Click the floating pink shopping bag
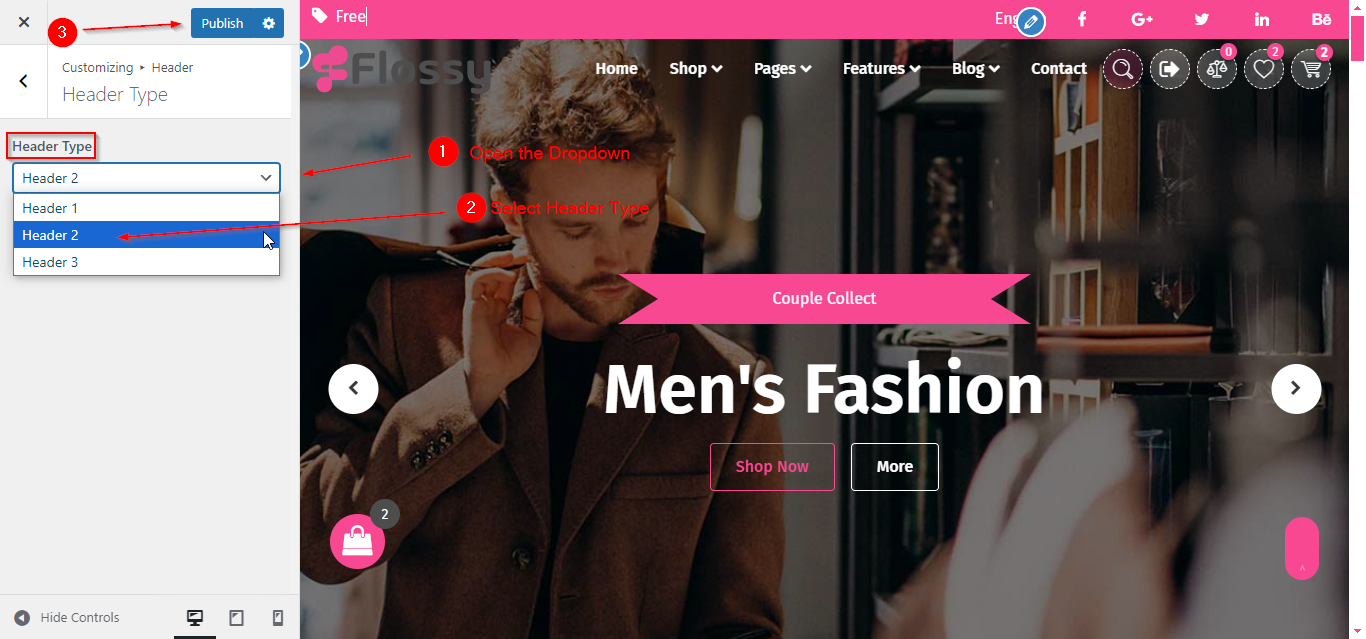1366x639 pixels. coord(357,541)
